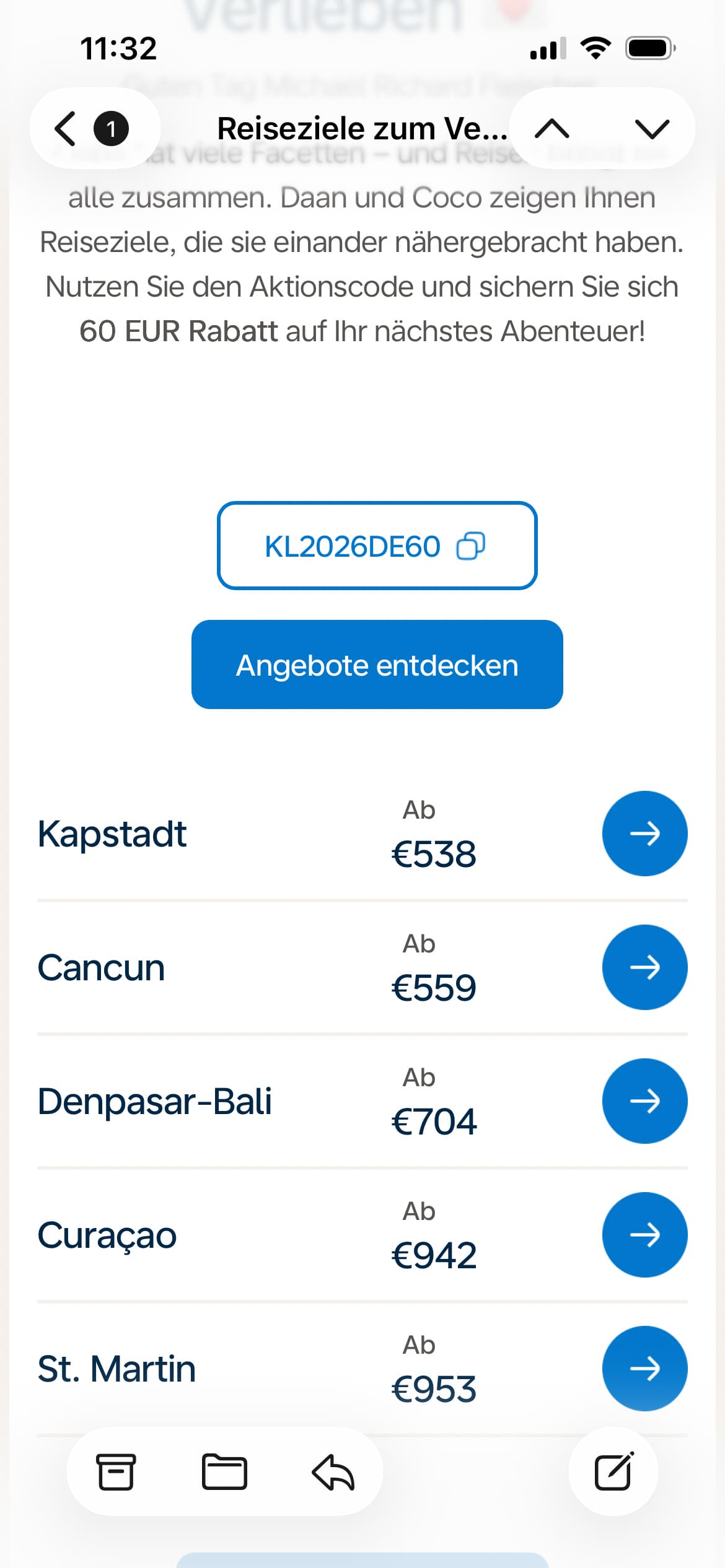Archive this email

click(116, 1471)
